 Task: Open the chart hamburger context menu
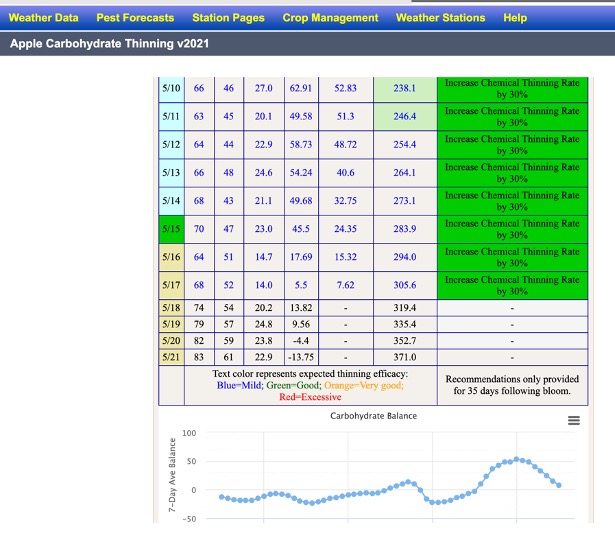tap(574, 421)
